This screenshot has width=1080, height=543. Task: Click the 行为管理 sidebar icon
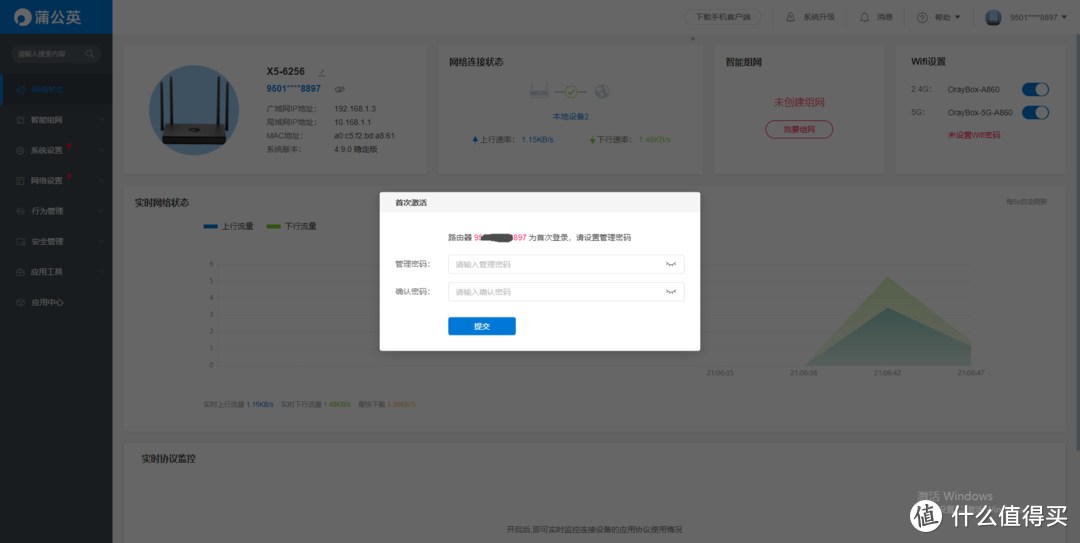click(x=21, y=211)
